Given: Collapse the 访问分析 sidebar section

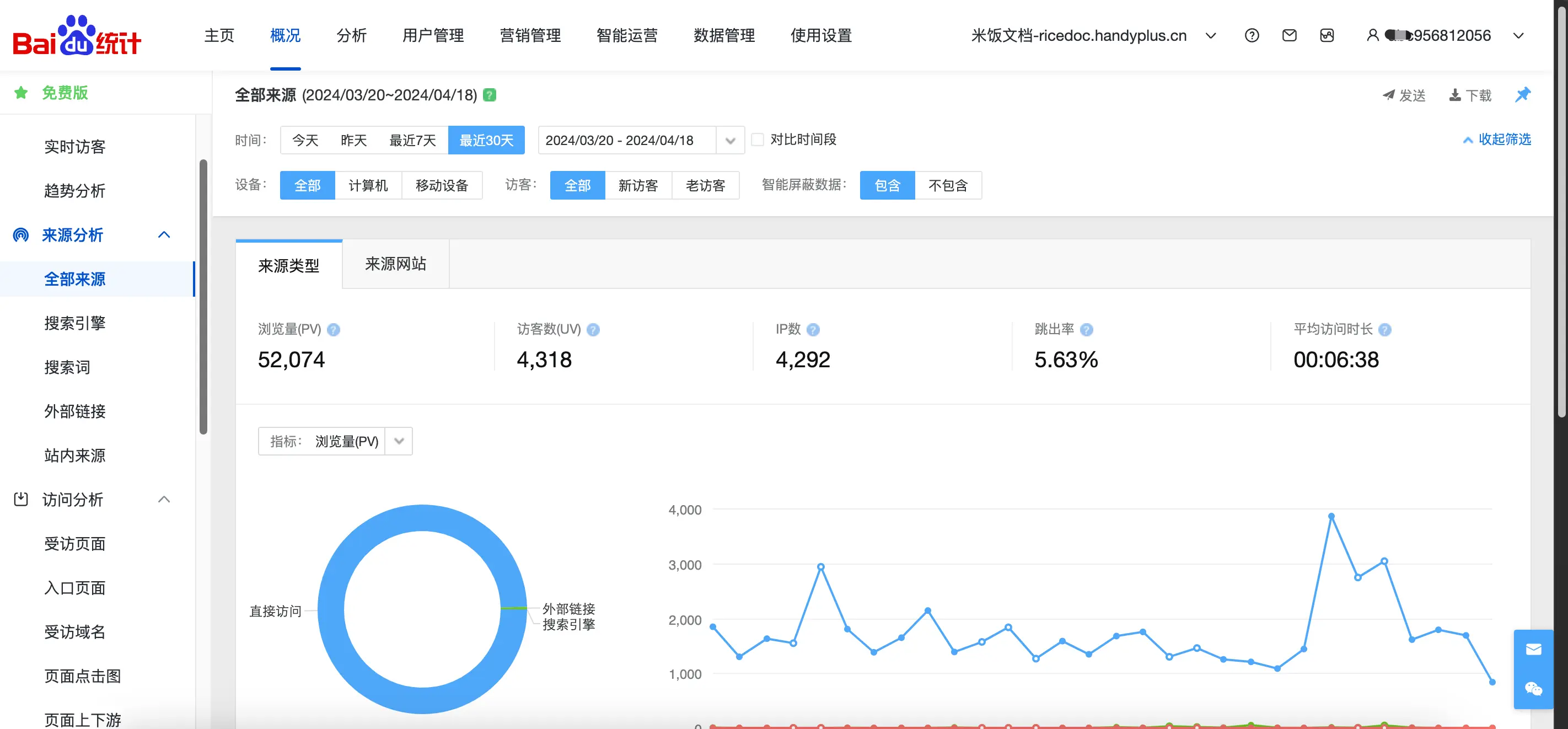Looking at the screenshot, I should pyautogui.click(x=164, y=500).
